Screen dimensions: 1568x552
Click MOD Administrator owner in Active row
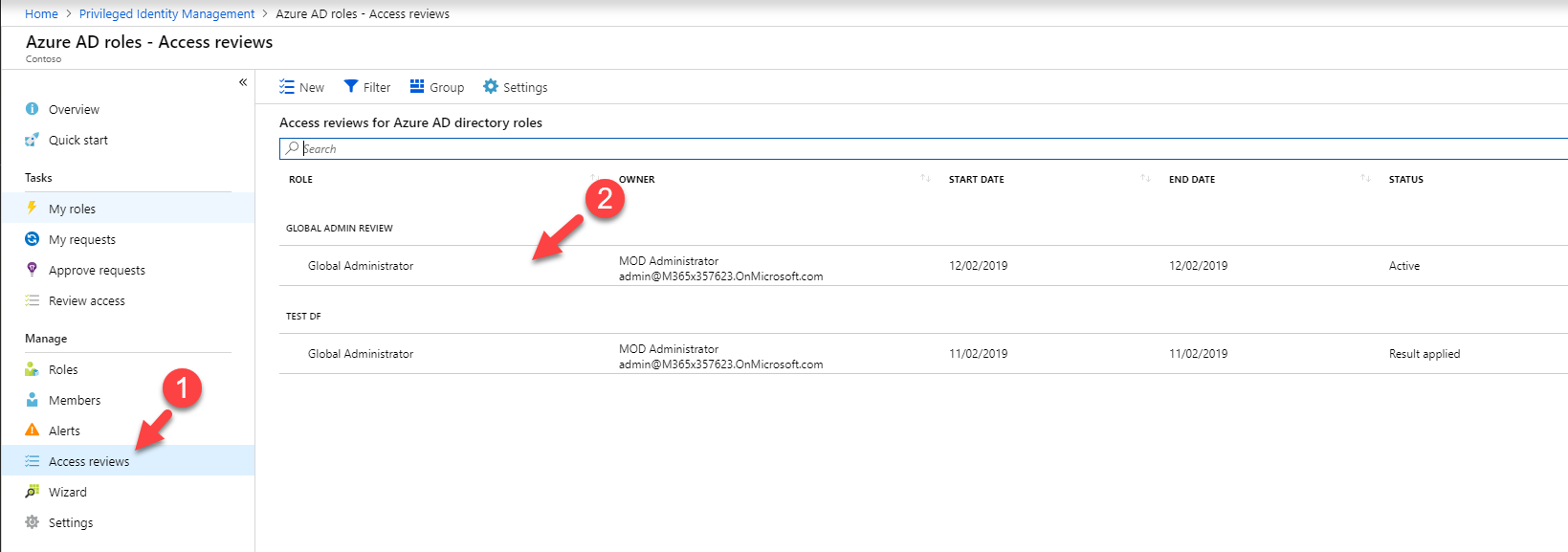669,261
